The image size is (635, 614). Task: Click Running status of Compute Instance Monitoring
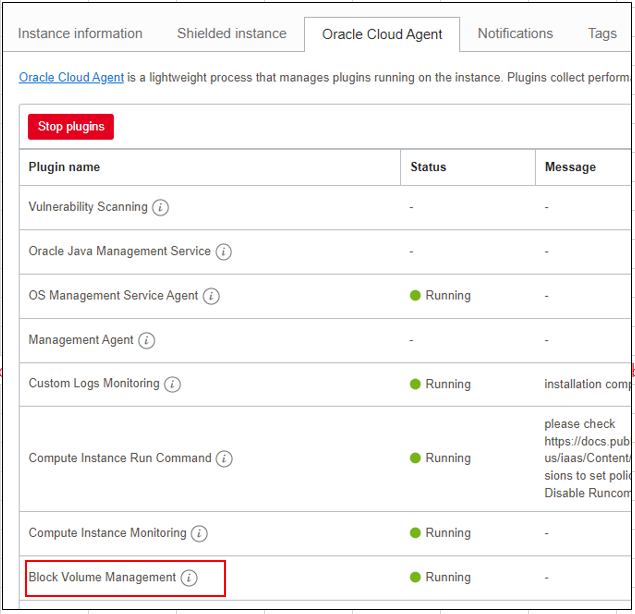(x=440, y=533)
